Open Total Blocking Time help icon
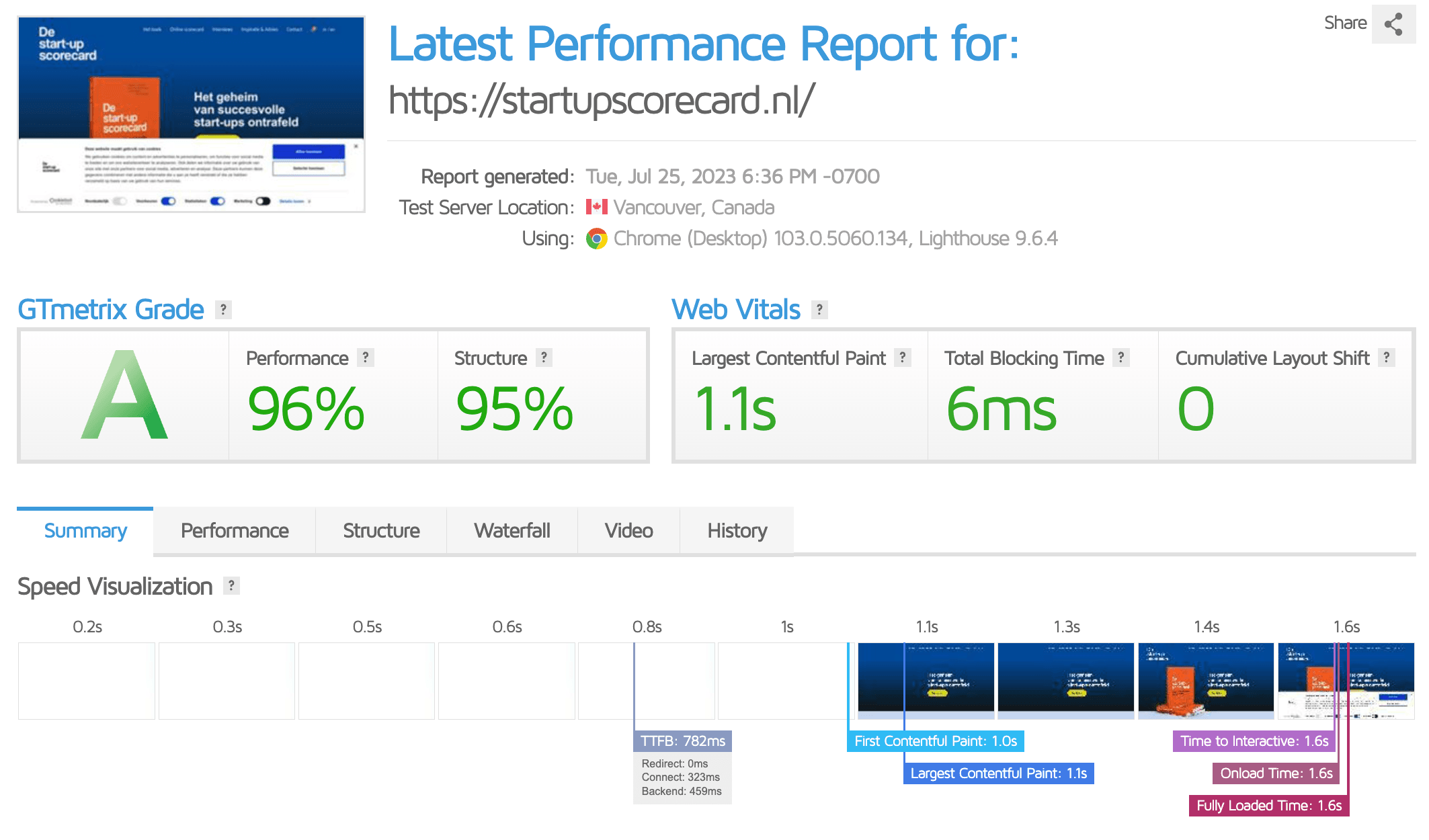The width and height of the screenshot is (1429, 840). click(x=1120, y=358)
